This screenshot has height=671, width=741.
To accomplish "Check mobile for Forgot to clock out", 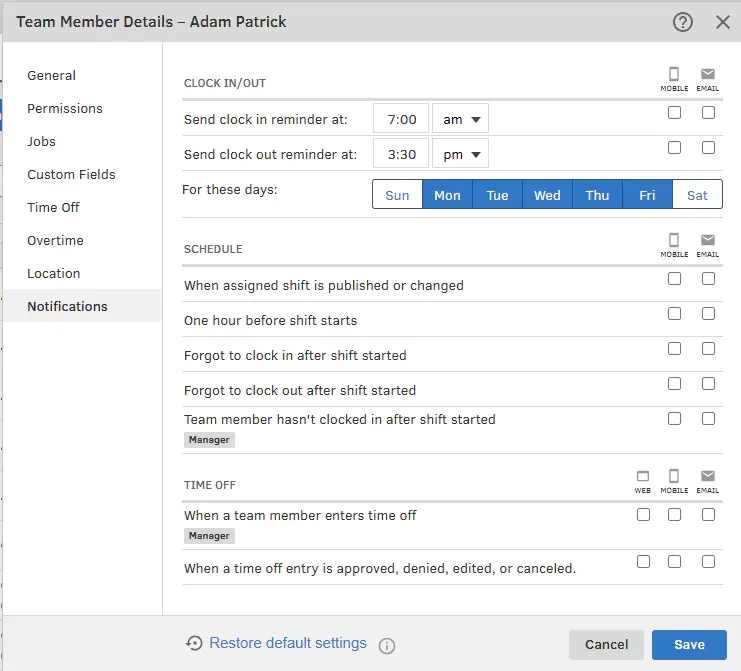I will click(x=674, y=383).
